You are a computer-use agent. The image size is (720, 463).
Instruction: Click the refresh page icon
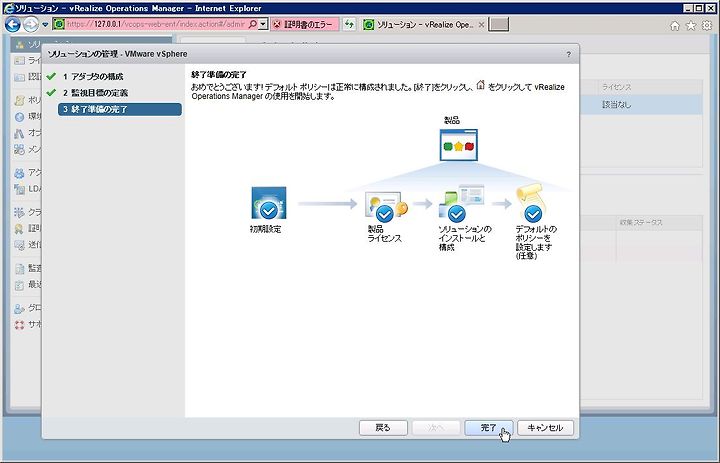pyautogui.click(x=349, y=24)
